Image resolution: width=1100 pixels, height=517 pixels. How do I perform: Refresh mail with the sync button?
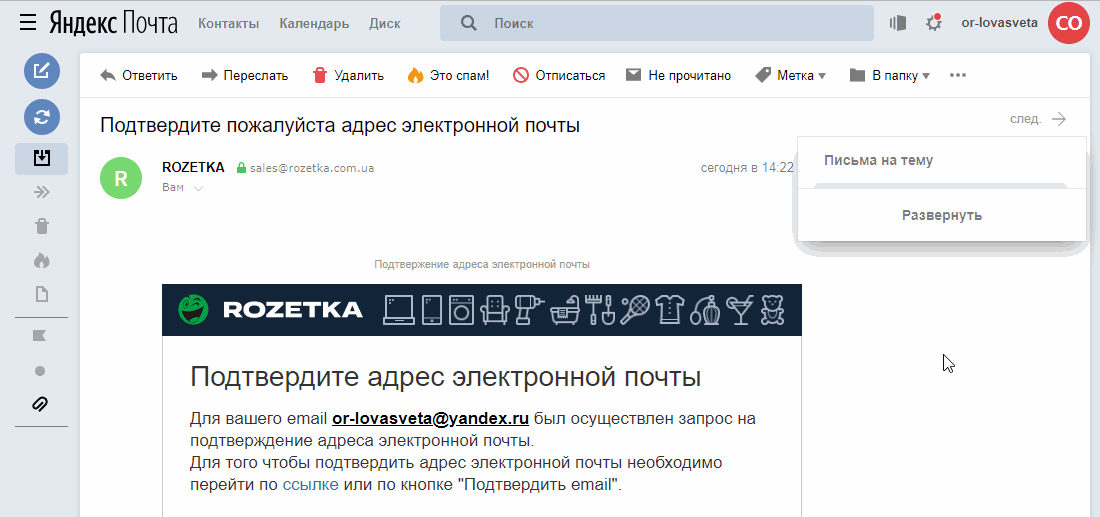(42, 117)
